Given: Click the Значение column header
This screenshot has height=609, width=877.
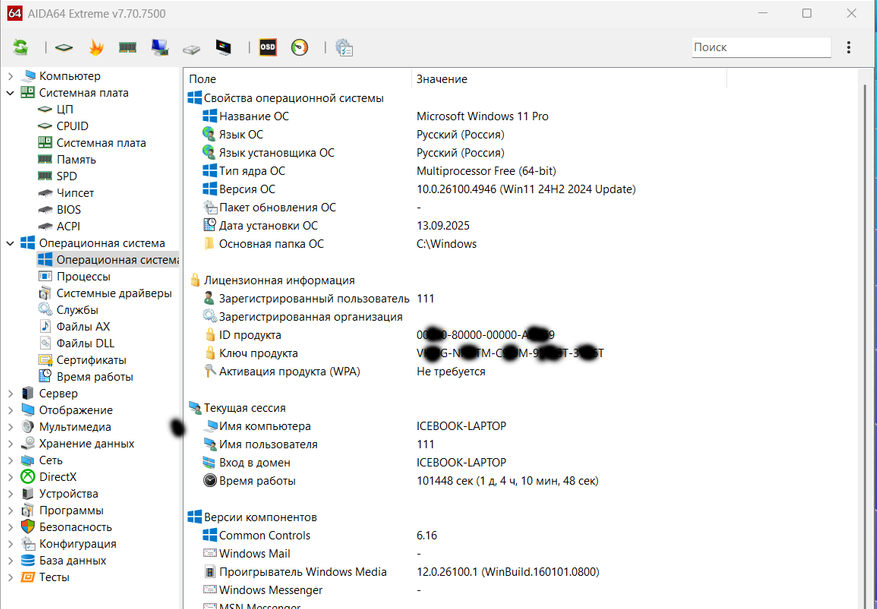Looking at the screenshot, I should pyautogui.click(x=441, y=79).
